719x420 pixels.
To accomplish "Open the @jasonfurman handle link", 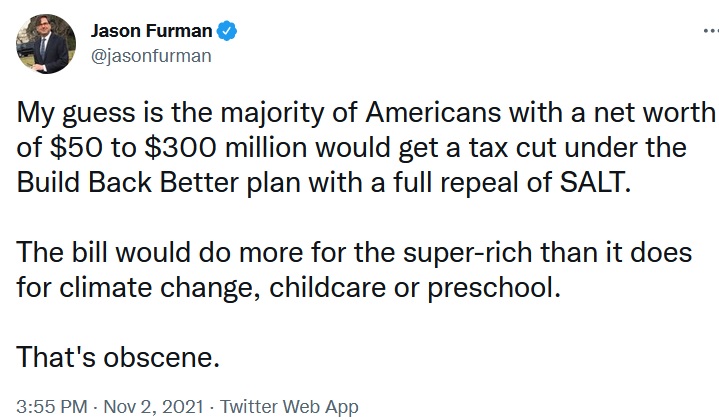I will (151, 56).
